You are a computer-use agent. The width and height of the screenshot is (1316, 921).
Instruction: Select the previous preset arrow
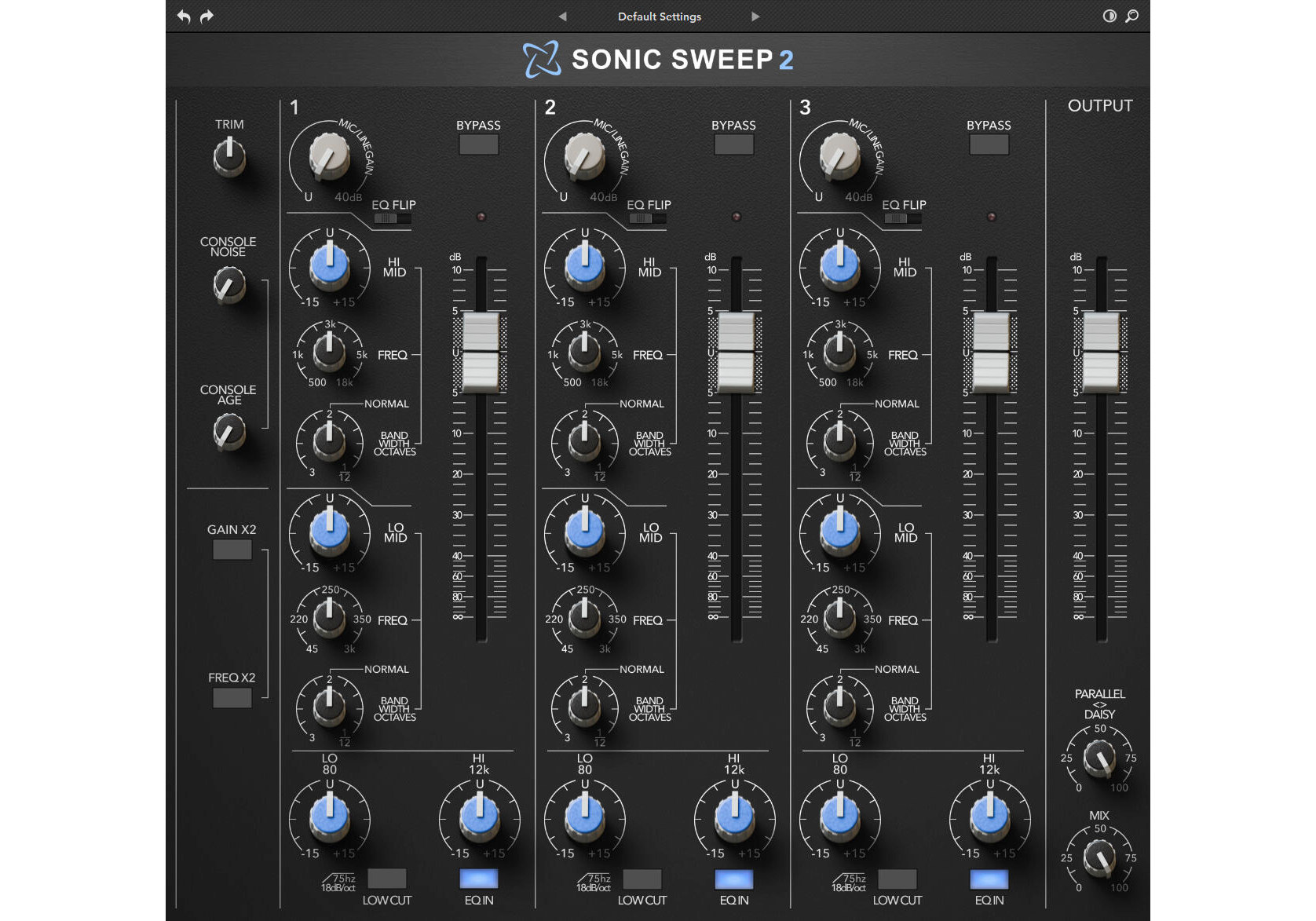[562, 16]
